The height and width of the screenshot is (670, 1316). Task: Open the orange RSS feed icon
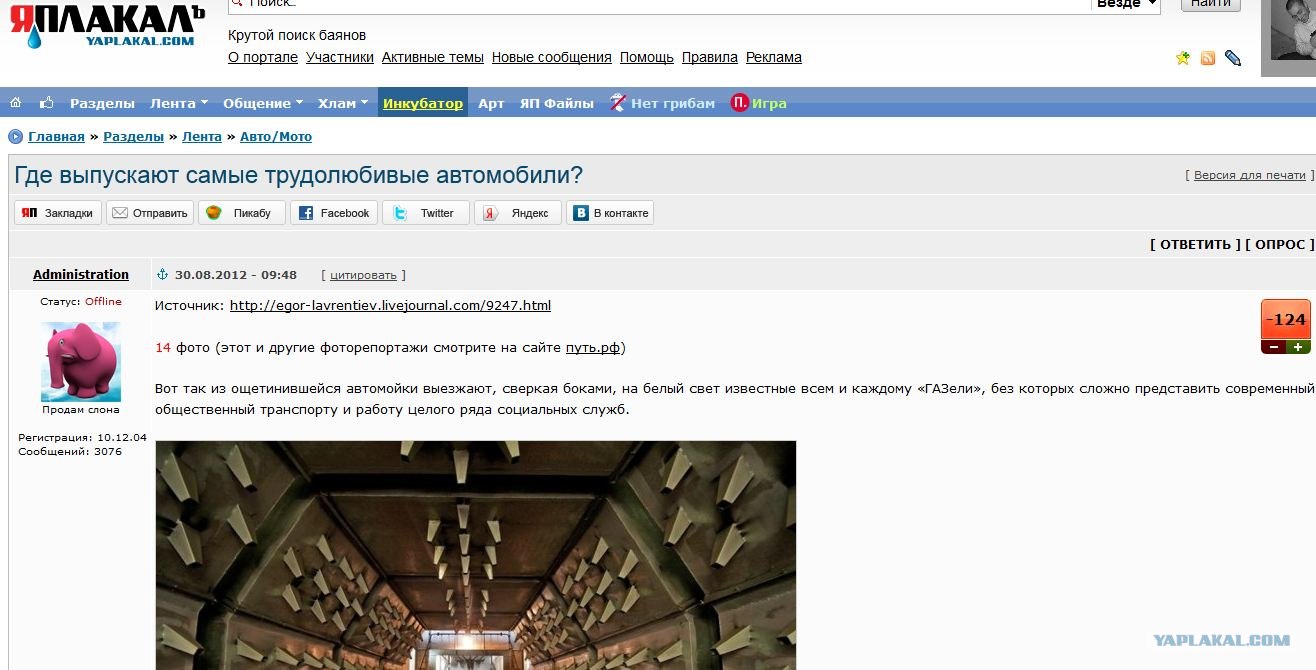tap(1208, 58)
